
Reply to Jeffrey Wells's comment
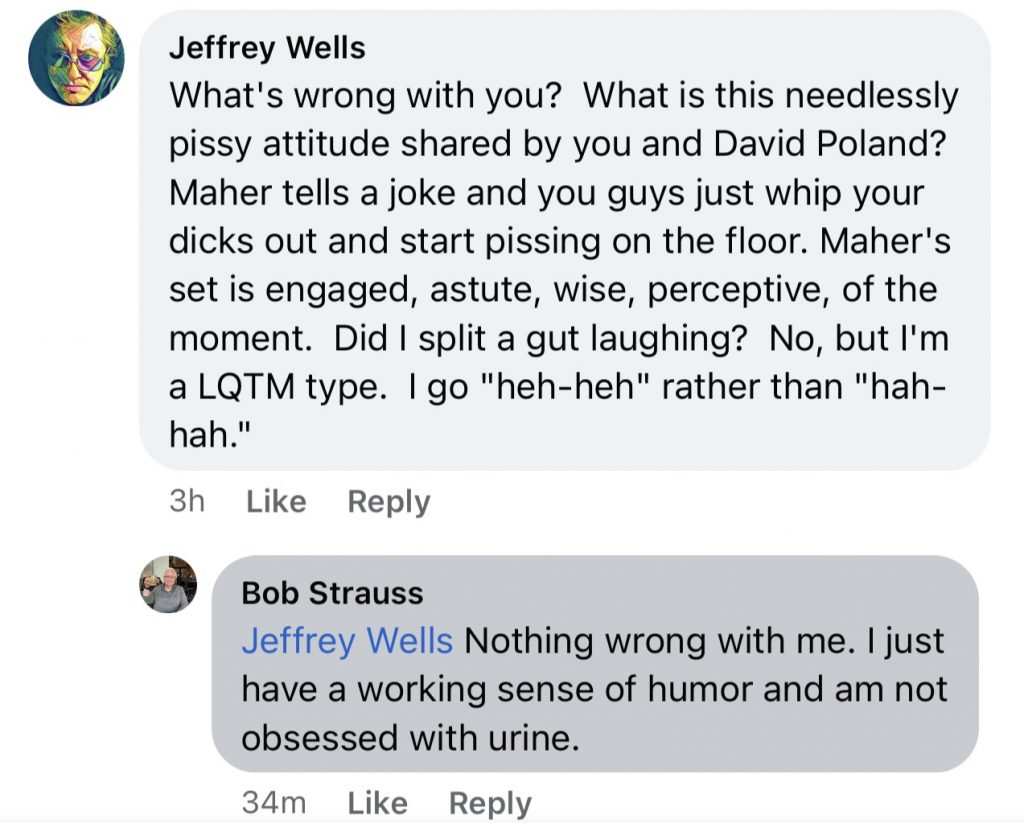(x=388, y=501)
